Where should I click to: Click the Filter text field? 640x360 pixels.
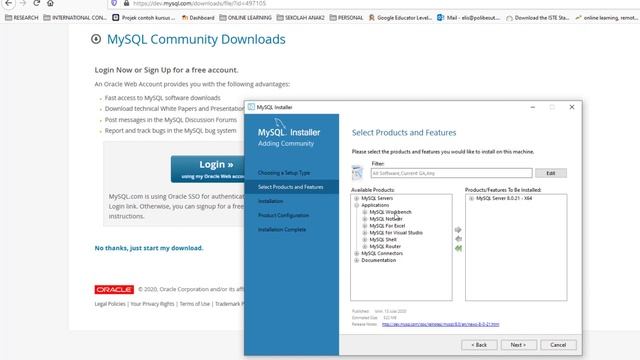click(451, 173)
